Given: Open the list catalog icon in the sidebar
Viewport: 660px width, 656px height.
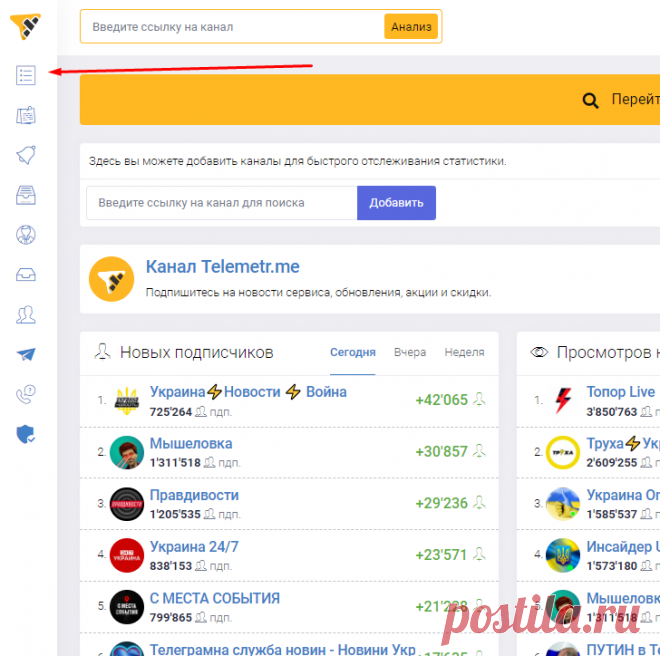Looking at the screenshot, I should (x=26, y=75).
